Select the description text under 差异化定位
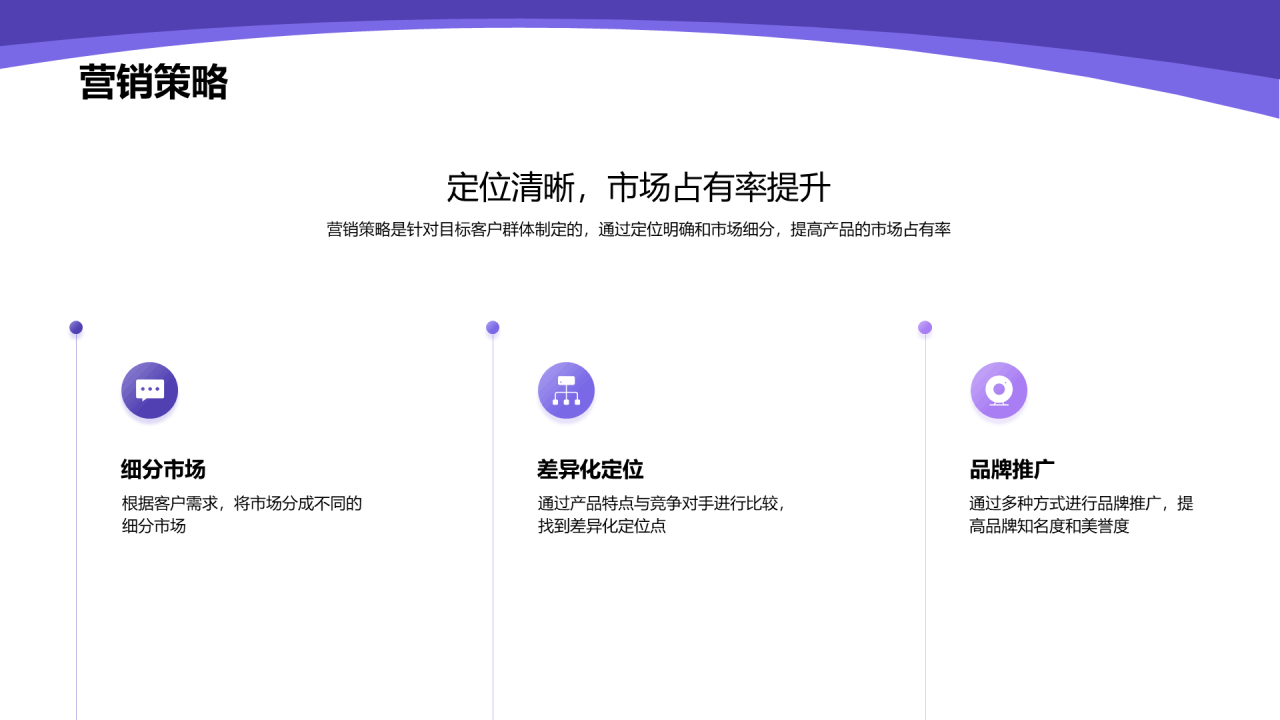This screenshot has height=720, width=1280. pyautogui.click(x=662, y=515)
